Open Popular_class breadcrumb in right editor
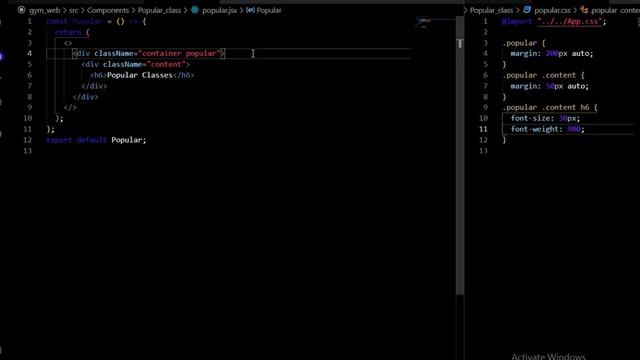 [491, 10]
